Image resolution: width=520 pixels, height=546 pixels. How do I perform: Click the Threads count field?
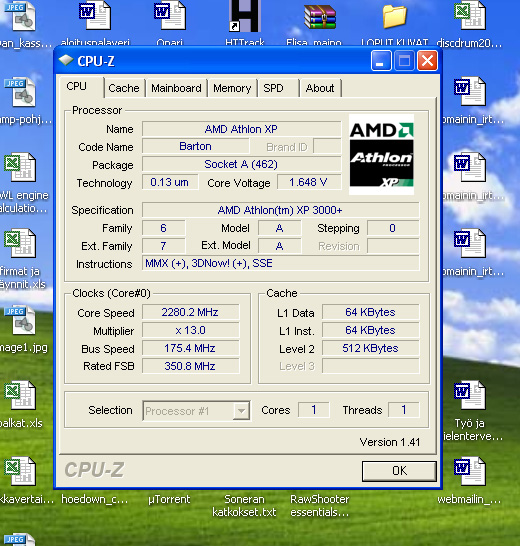(x=404, y=410)
